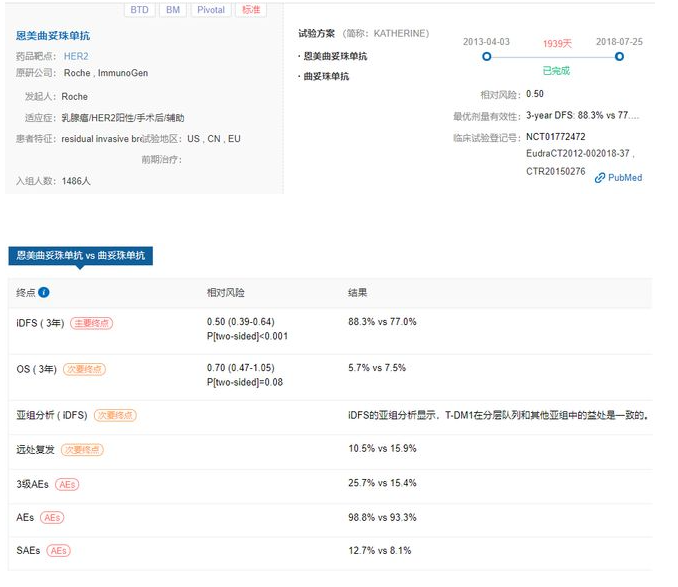Screen dimensions: 678x587
Task: Click the BTD tag
Action: coord(139,10)
